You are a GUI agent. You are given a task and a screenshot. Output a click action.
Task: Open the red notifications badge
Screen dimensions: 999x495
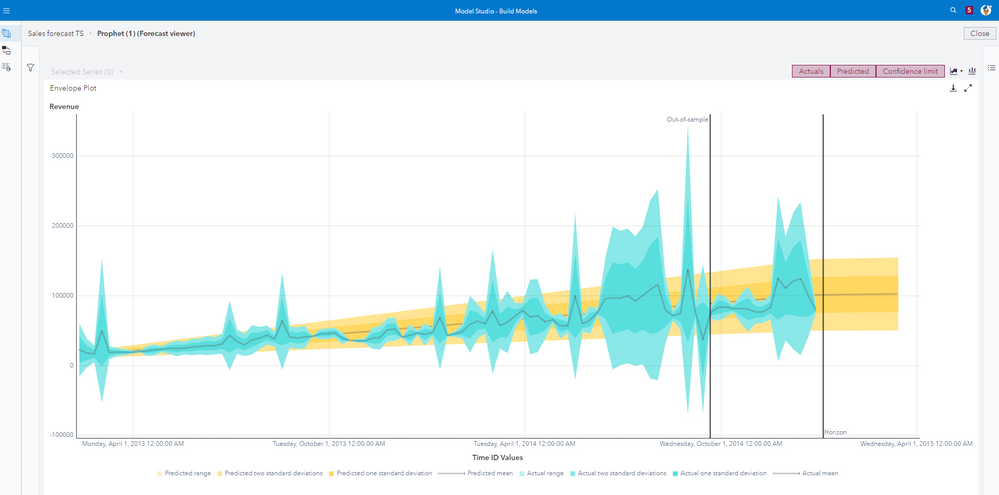tap(969, 10)
